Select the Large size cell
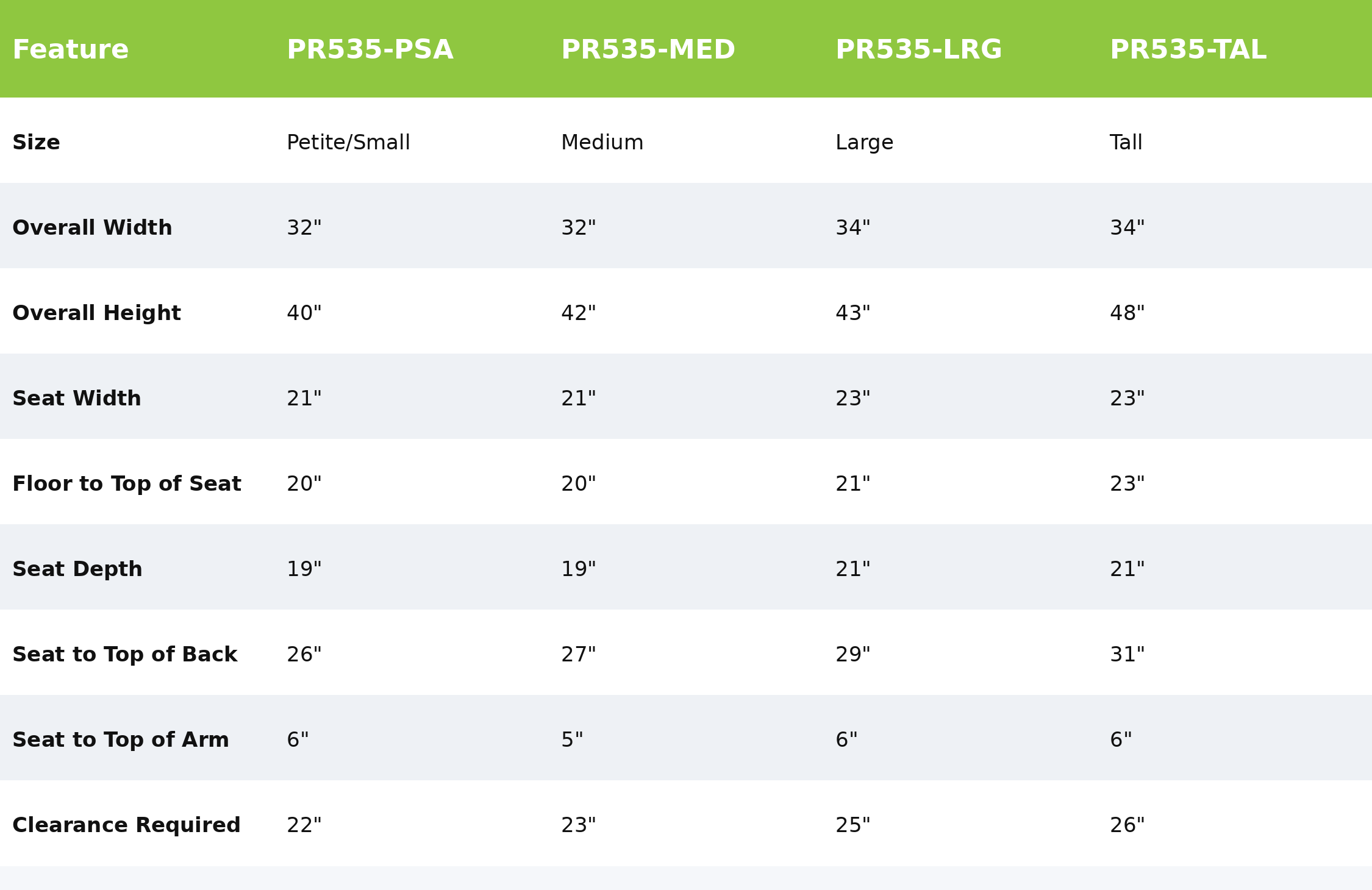This screenshot has width=1372, height=890. click(x=864, y=143)
